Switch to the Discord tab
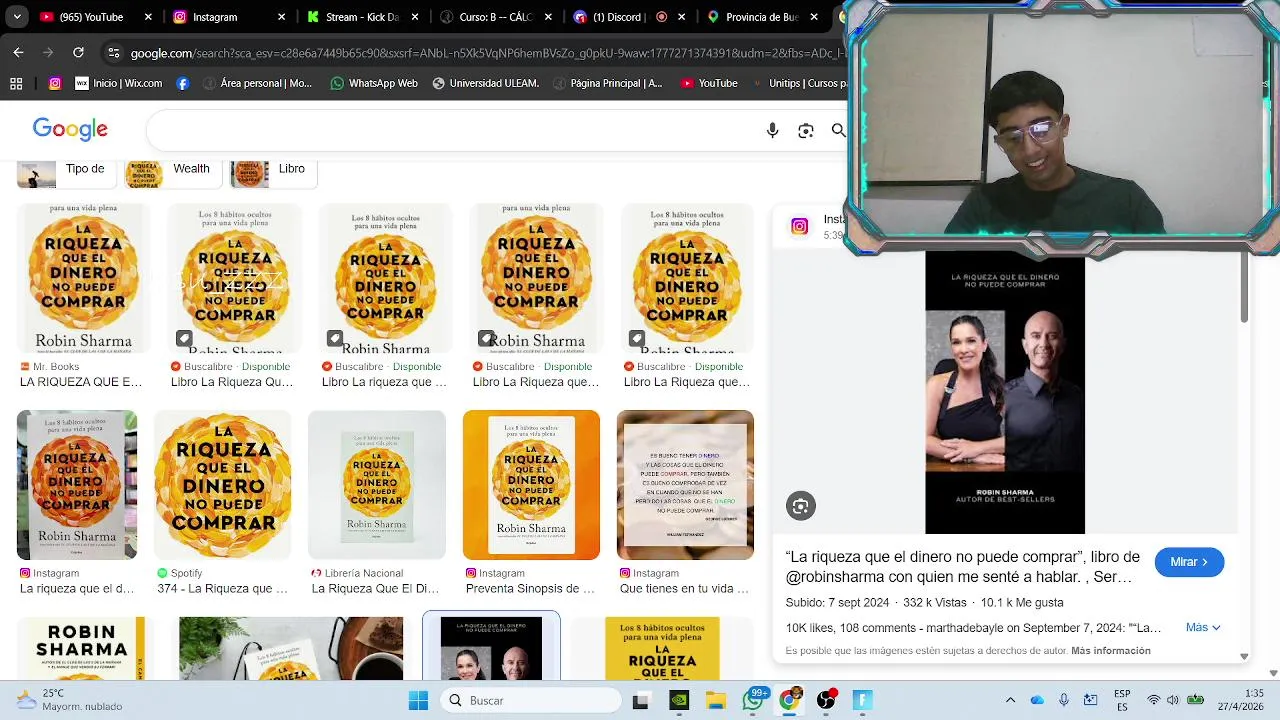This screenshot has width=1280, height=720. point(628,17)
